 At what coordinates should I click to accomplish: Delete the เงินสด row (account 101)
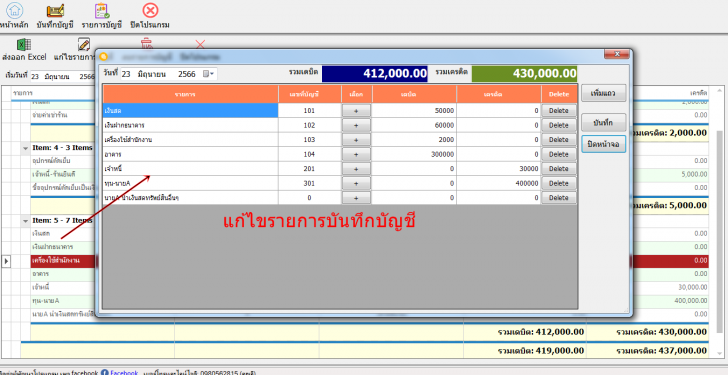coord(559,110)
